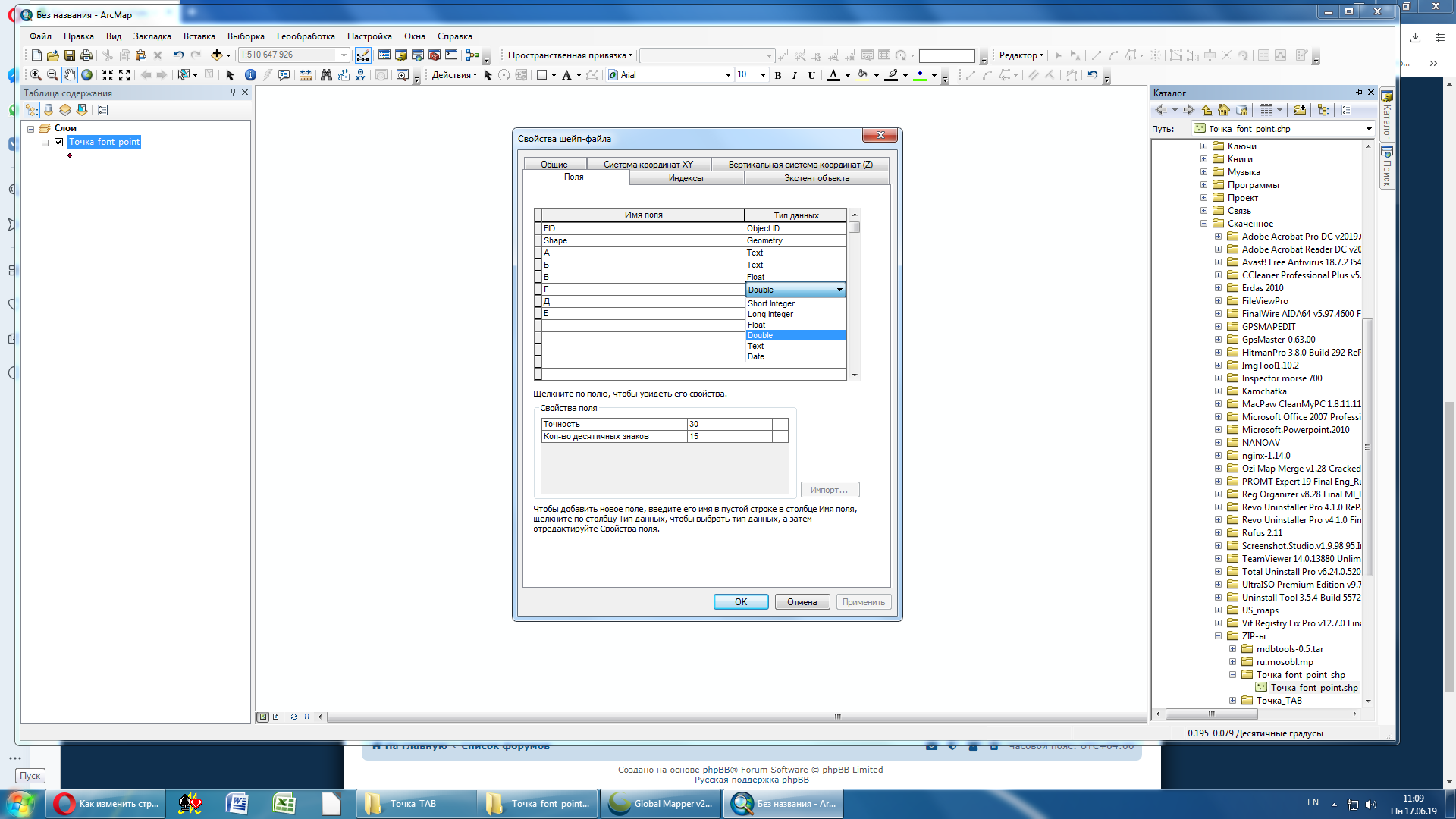This screenshot has height=819, width=1456.
Task: Expand the Ключи folder in Catalog tree
Action: click(1203, 146)
